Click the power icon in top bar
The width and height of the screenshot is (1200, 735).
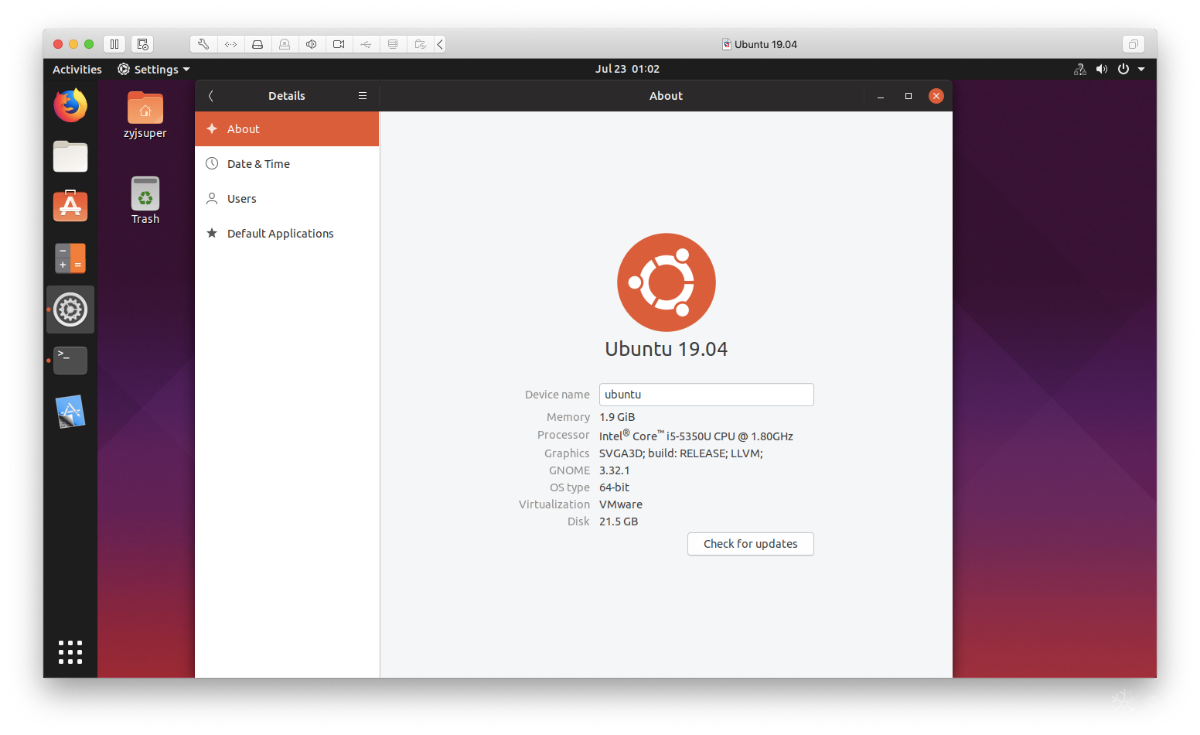click(x=1123, y=69)
